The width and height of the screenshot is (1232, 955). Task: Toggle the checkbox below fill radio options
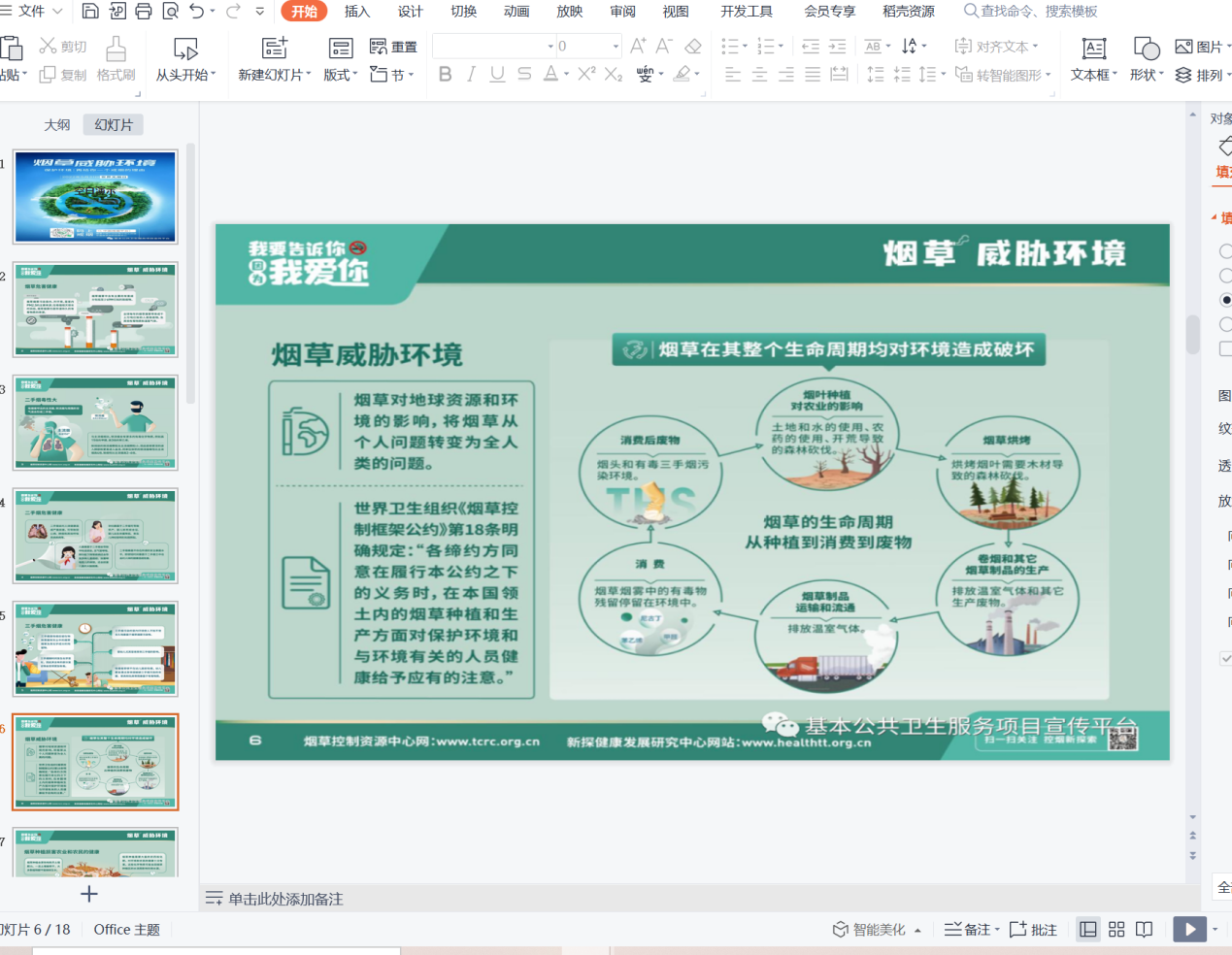coord(1225,348)
